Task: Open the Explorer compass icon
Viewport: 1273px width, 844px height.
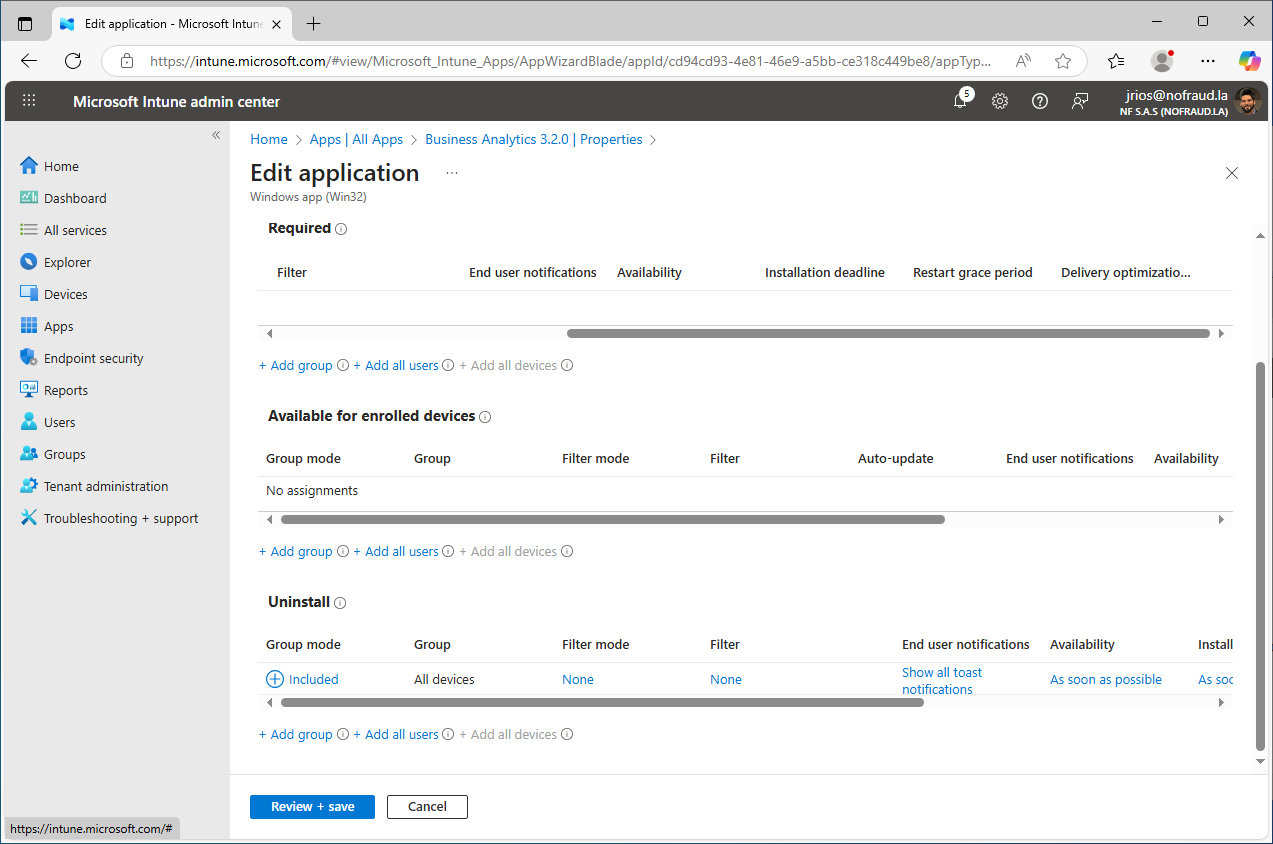Action: point(29,262)
